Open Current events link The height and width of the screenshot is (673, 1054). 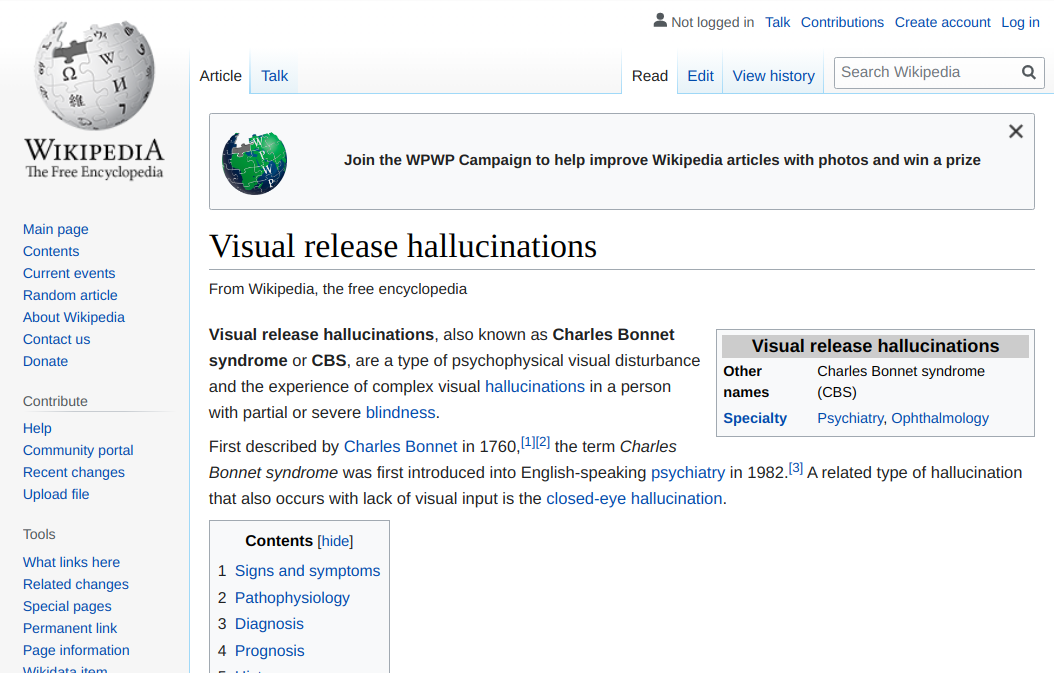69,274
